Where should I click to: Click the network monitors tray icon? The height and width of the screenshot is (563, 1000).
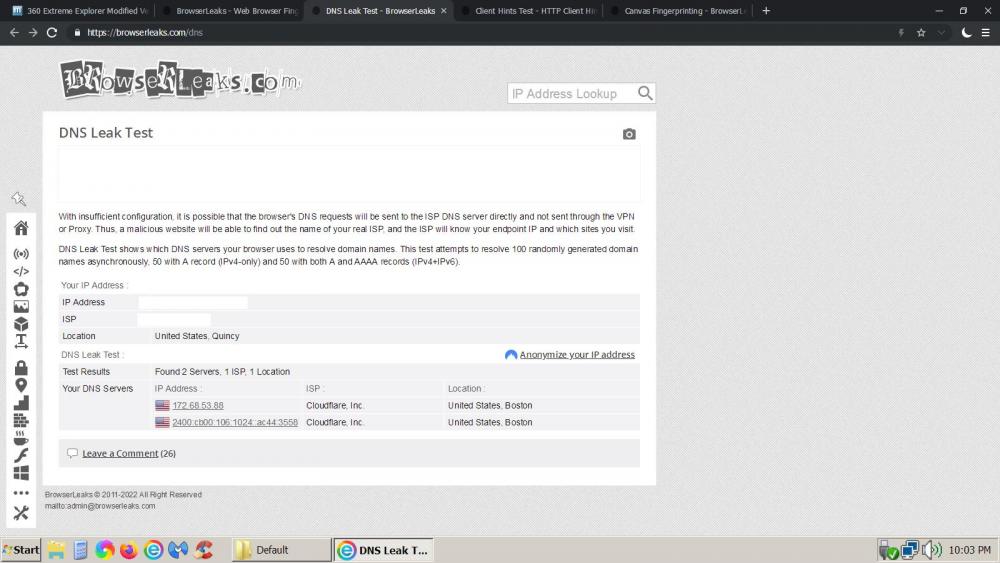coord(910,550)
